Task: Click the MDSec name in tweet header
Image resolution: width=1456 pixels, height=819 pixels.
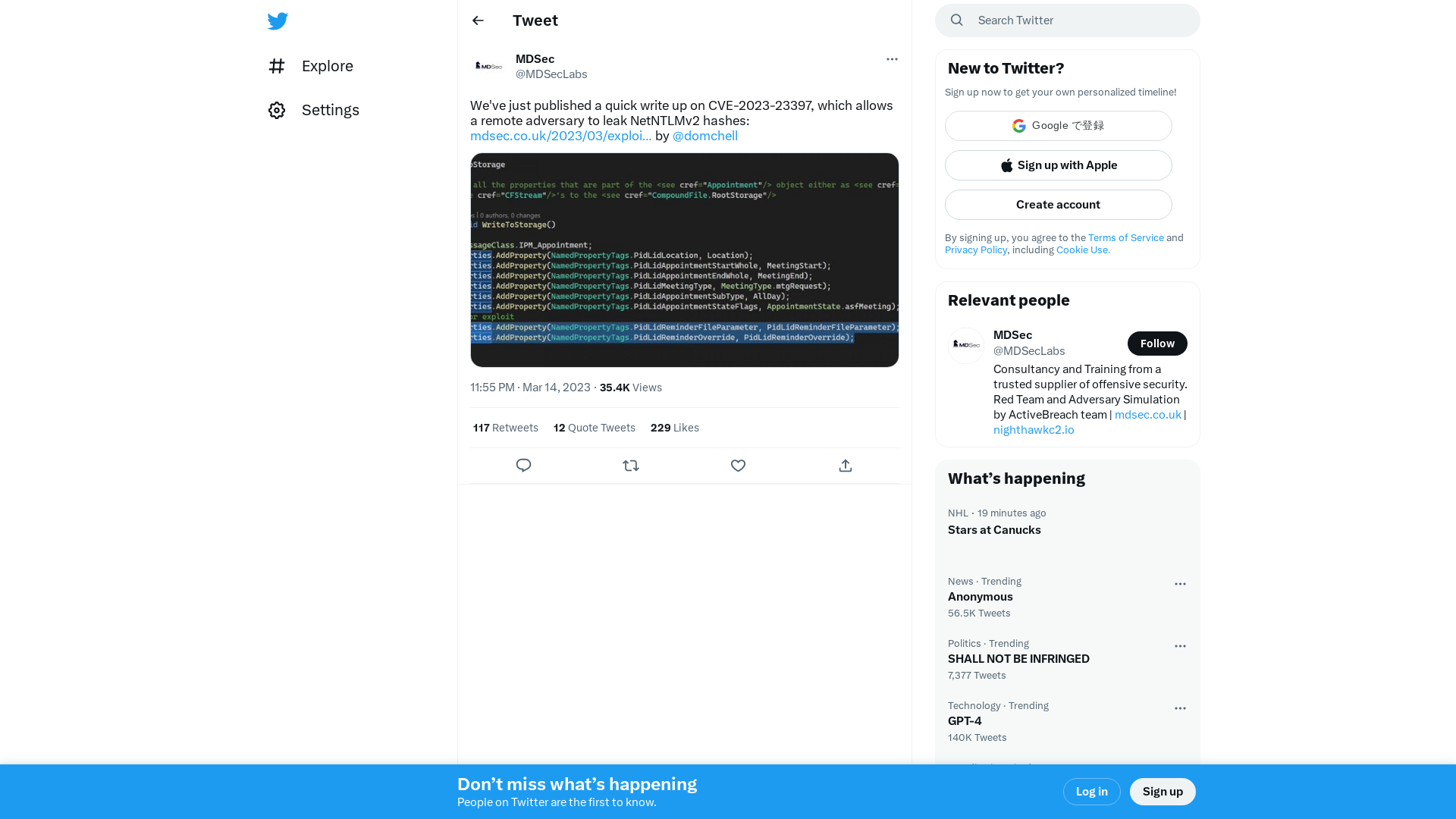Action: [535, 59]
